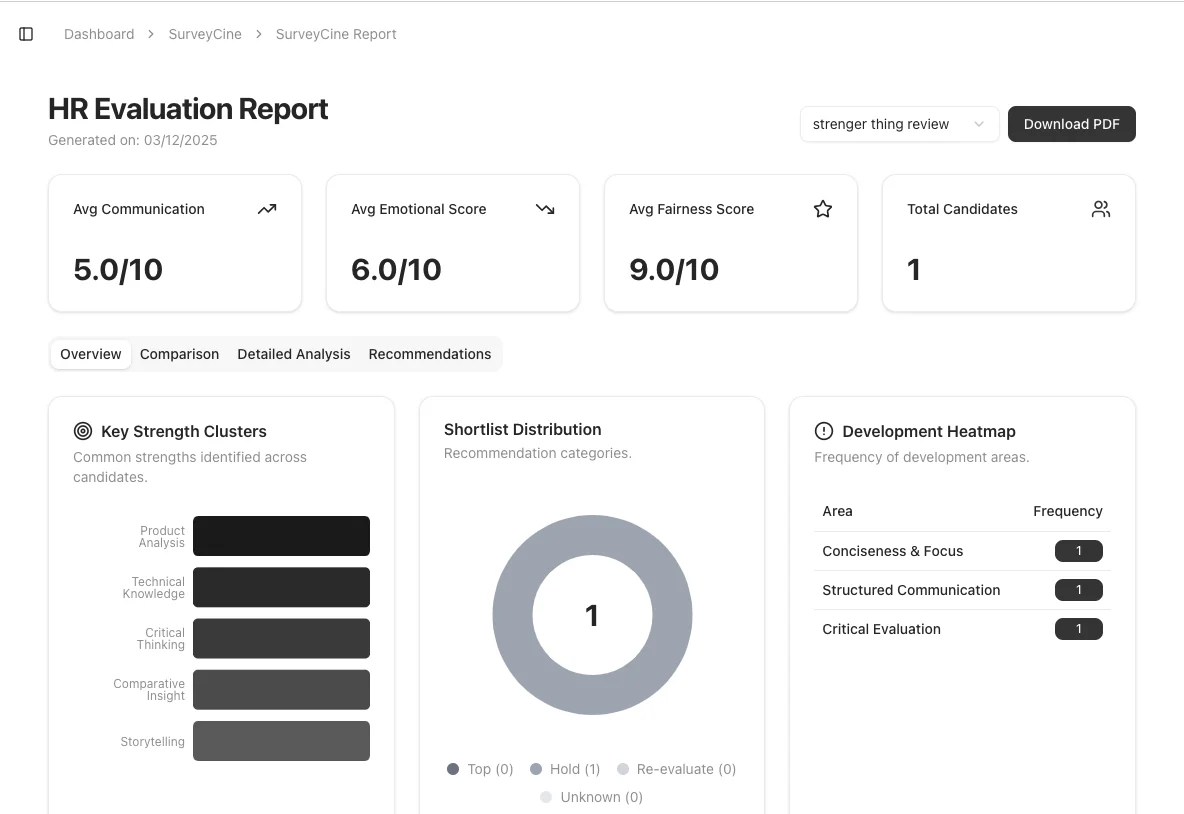Screen dimensions: 1184x814
Task: Click the Product Analysis bar in chart
Action: [x=281, y=536]
